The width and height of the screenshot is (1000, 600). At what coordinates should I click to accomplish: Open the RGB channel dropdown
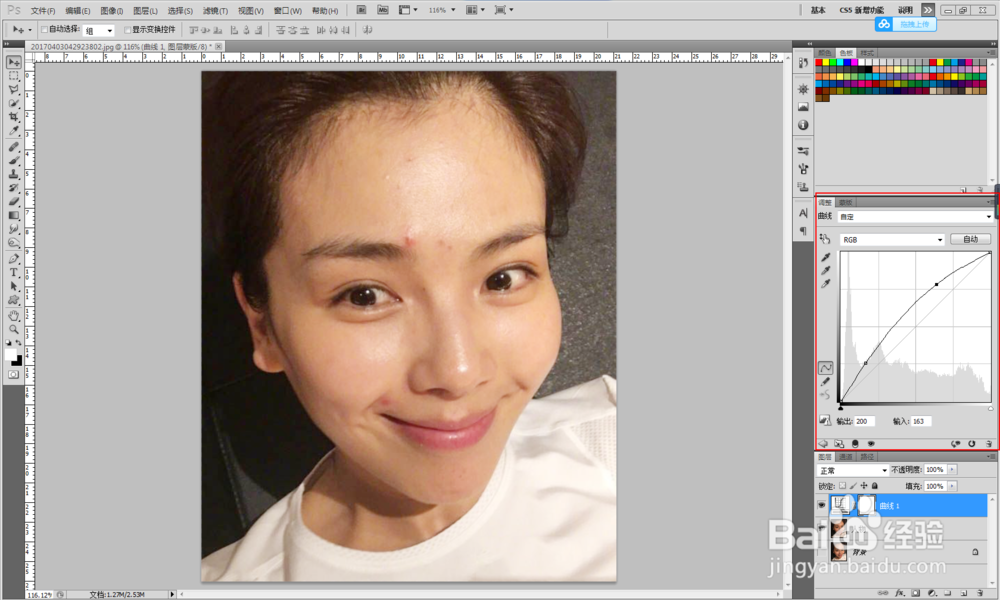(x=892, y=240)
